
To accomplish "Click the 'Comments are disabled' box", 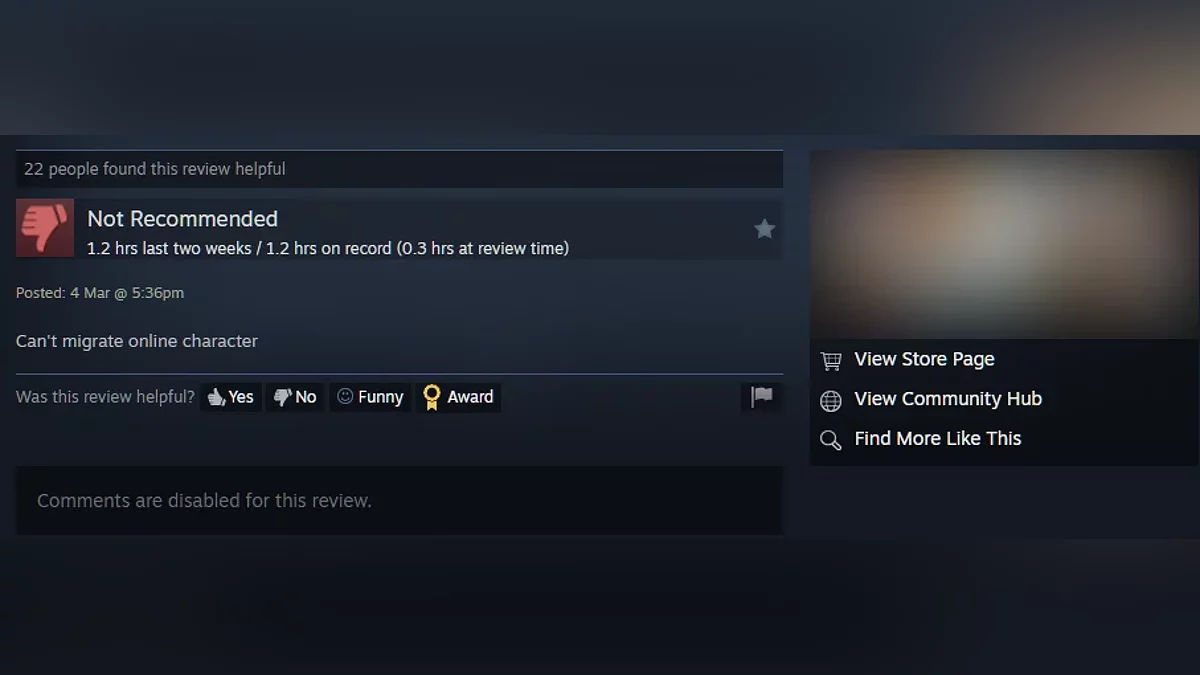I will (399, 500).
